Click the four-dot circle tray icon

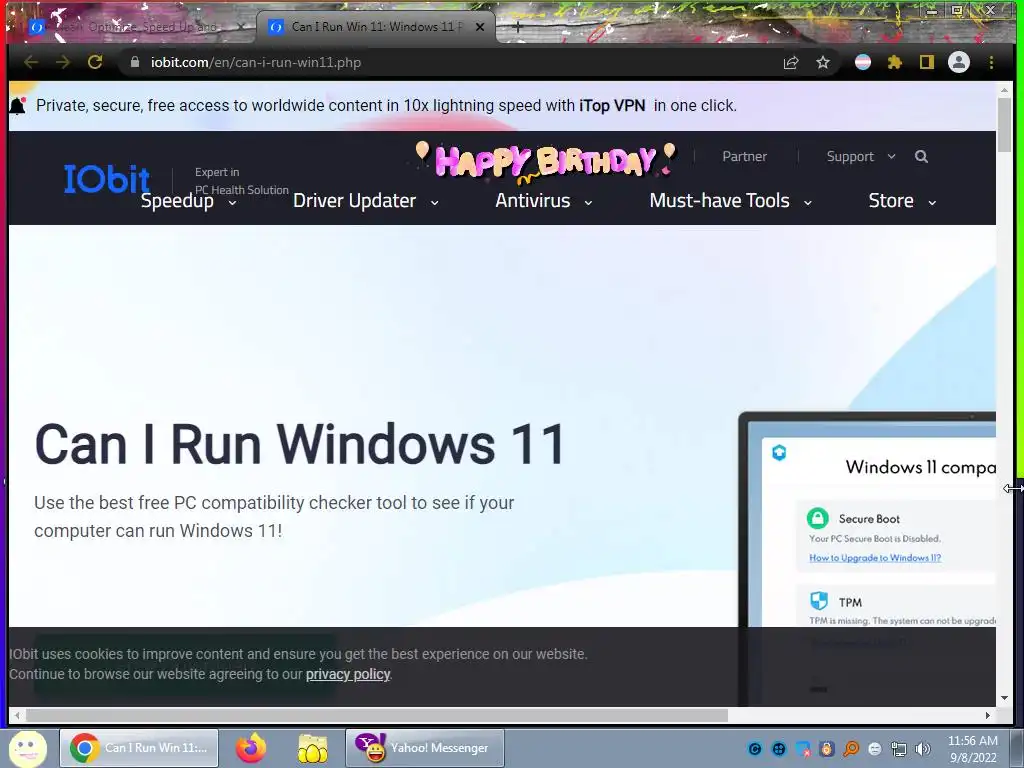tap(778, 749)
